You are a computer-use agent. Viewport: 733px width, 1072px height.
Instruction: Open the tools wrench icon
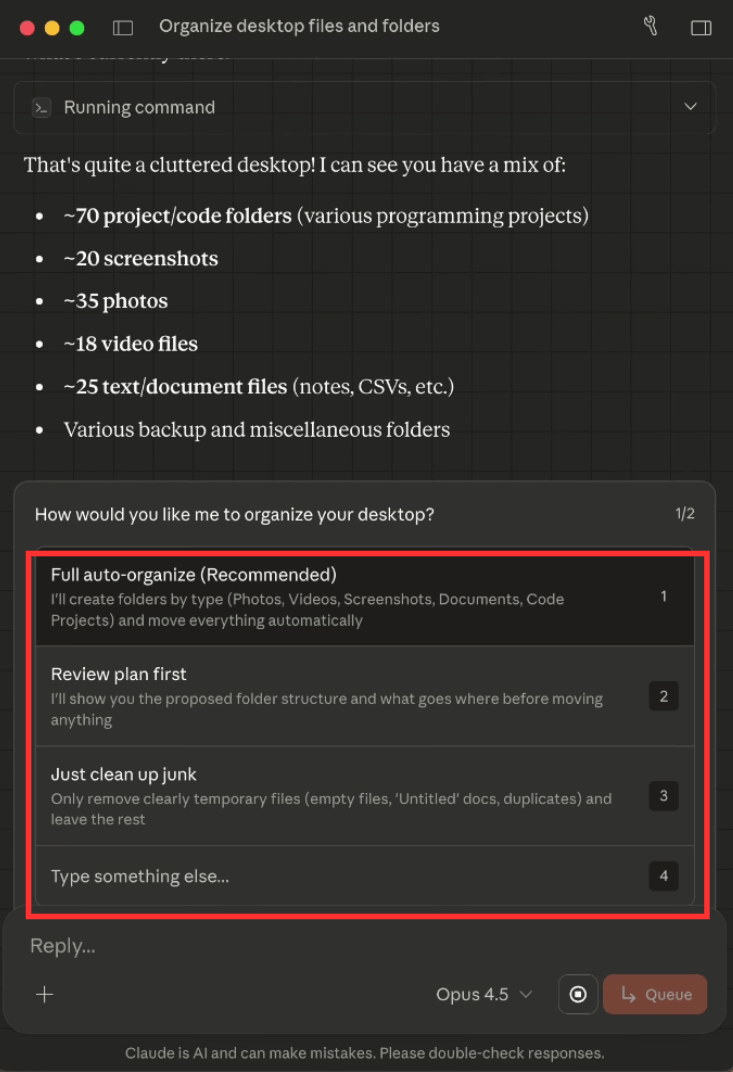651,26
